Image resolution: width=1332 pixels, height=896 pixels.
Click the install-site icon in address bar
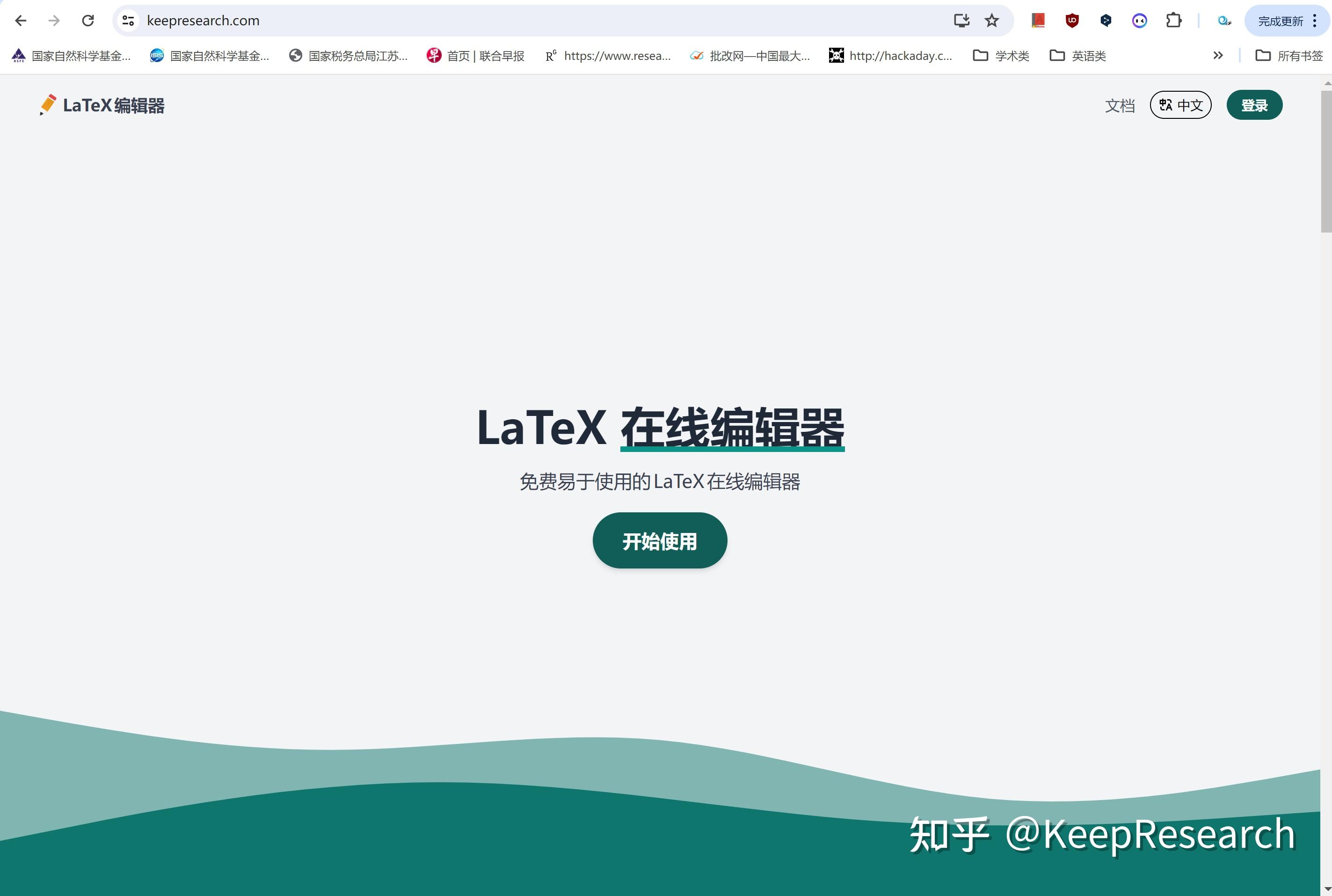[x=962, y=20]
